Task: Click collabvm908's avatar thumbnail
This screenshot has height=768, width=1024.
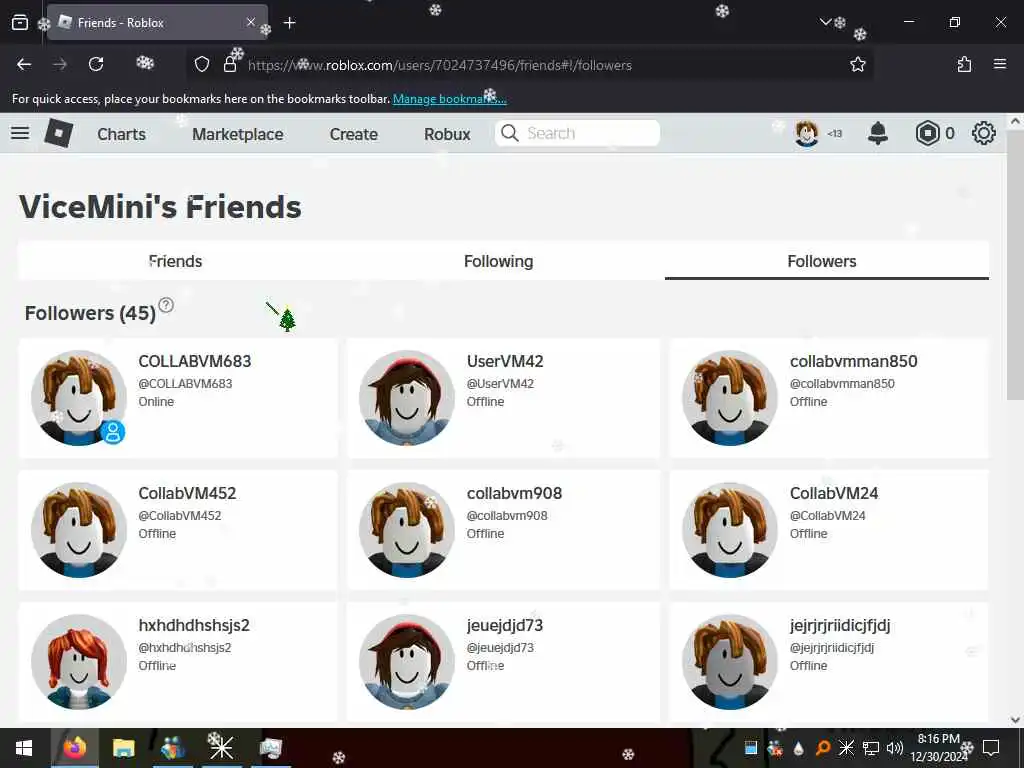Action: pos(407,530)
